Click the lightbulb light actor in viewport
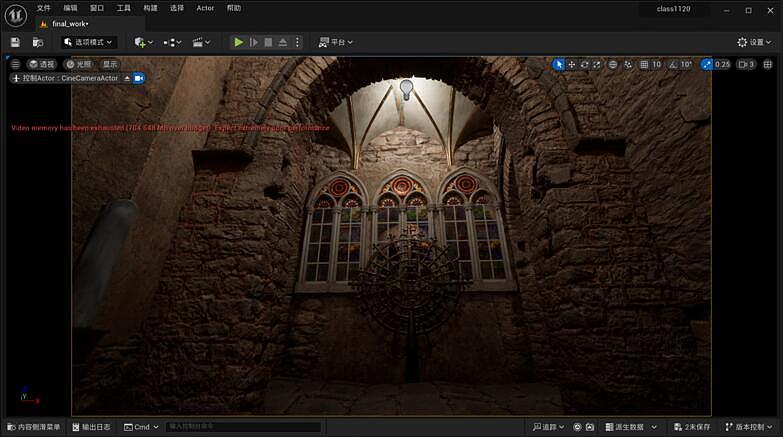Viewport: 783px width, 437px height. point(406,89)
